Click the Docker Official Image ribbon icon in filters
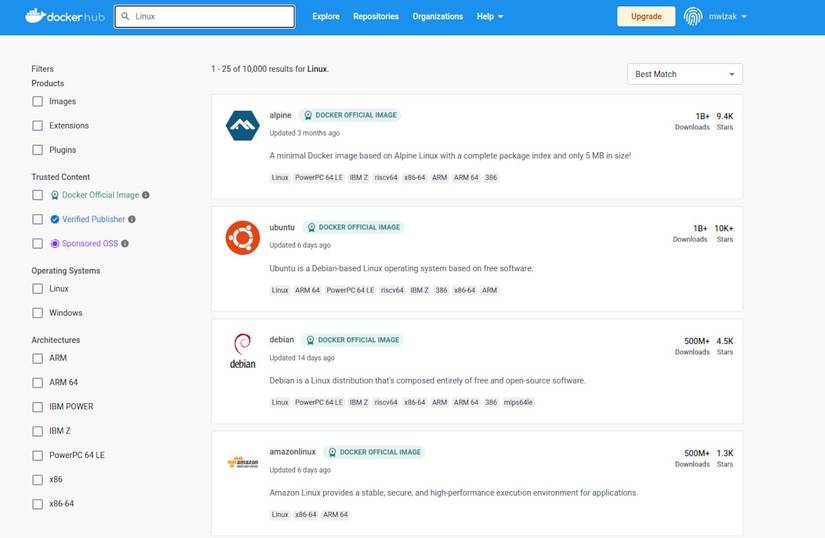This screenshot has height=538, width=825. (55, 195)
